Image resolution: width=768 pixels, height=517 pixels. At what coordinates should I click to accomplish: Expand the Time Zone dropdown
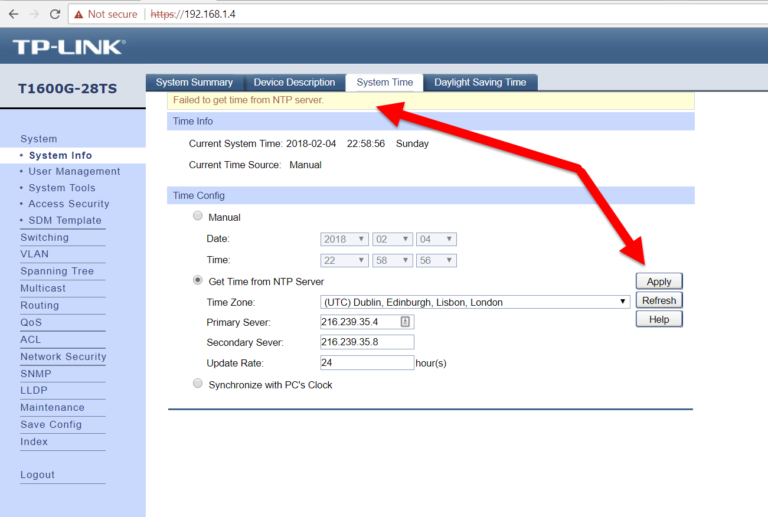(475, 302)
